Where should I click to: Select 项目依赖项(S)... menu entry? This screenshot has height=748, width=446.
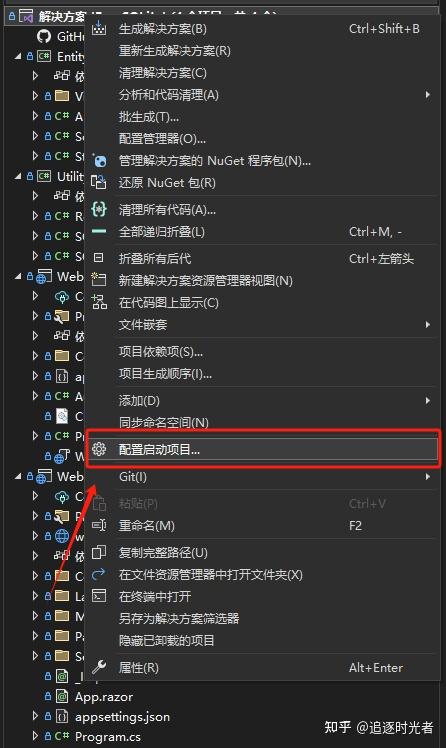coord(161,352)
